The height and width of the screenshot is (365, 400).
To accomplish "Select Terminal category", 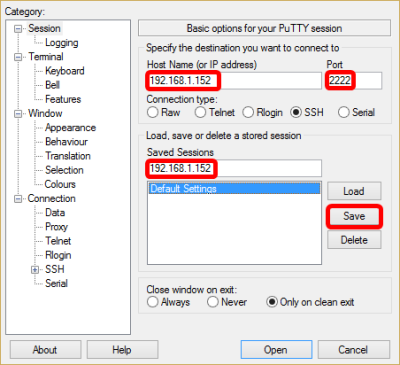I will (46, 57).
